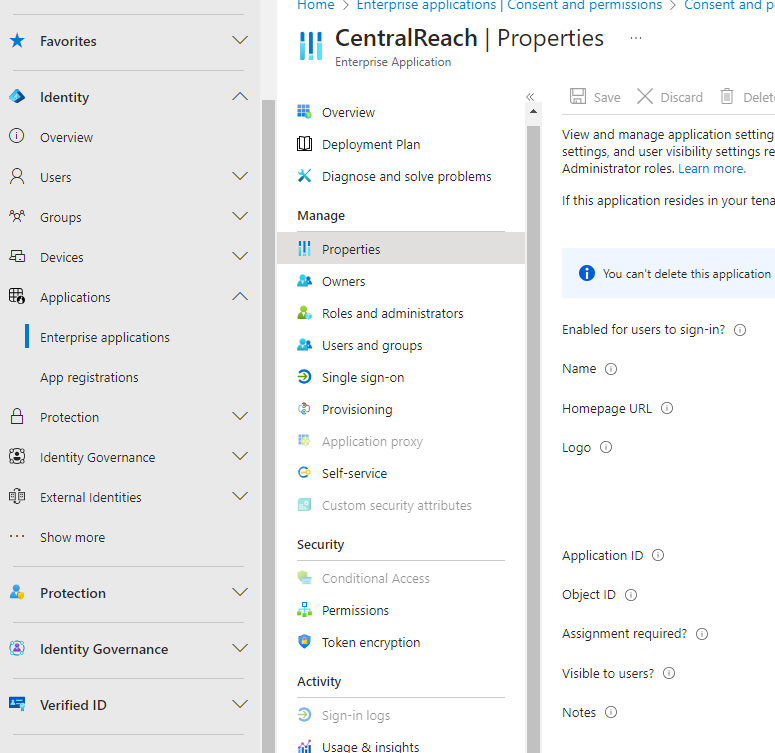Click the resource menu scrollbar up arrow
The height and width of the screenshot is (753, 775).
pyautogui.click(x=533, y=111)
